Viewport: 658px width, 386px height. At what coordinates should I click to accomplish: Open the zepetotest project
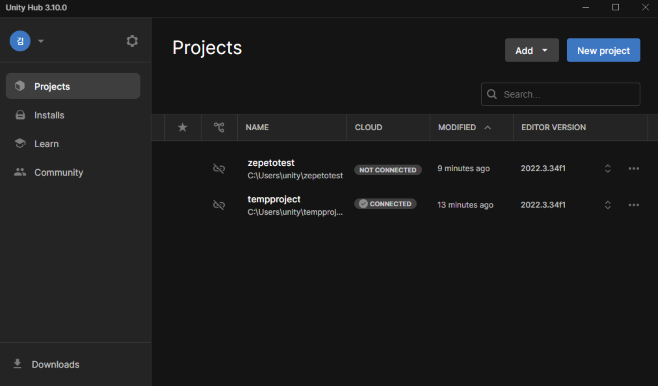coord(271,163)
